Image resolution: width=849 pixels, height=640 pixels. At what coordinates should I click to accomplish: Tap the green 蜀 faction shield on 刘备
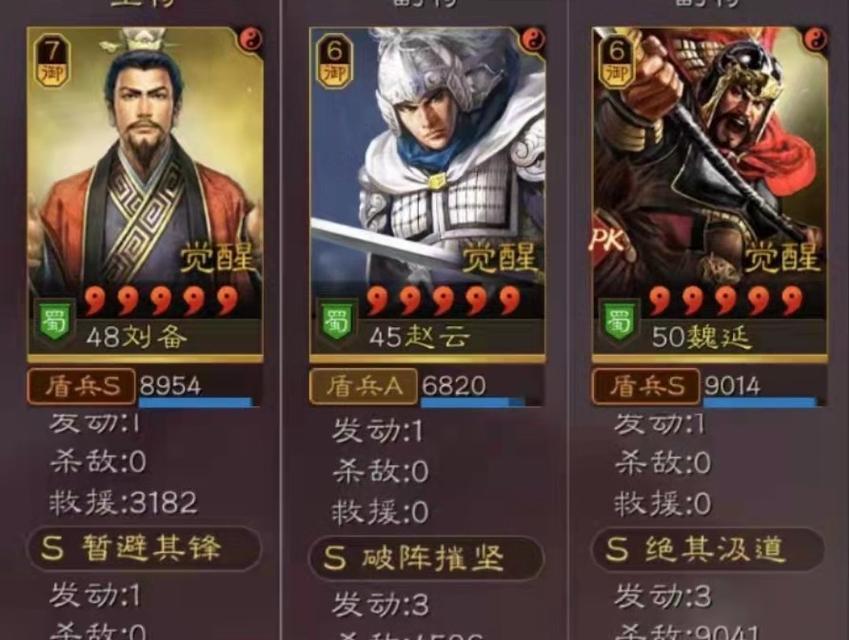tap(55, 322)
